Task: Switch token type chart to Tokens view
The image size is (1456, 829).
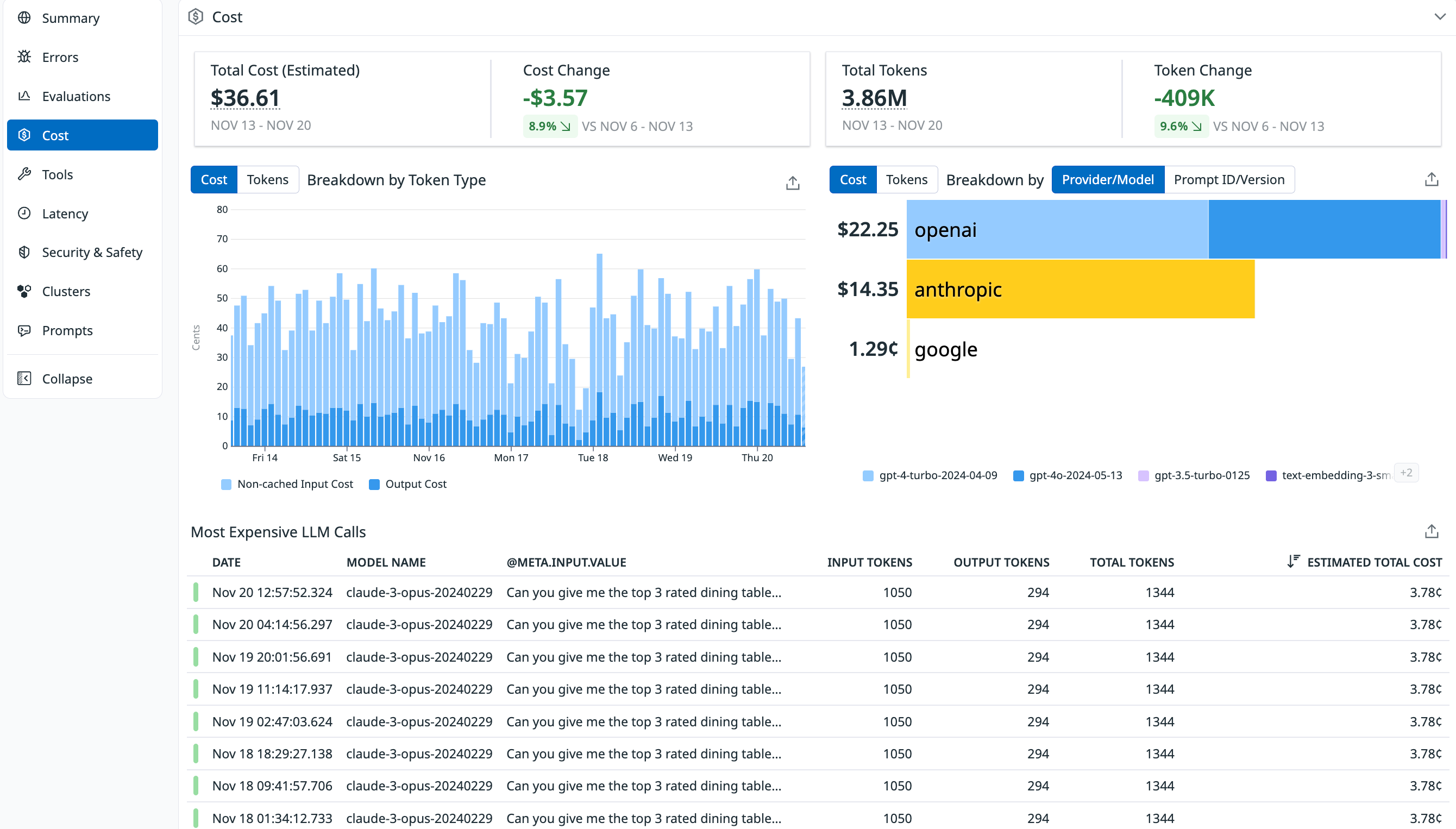Action: [267, 180]
